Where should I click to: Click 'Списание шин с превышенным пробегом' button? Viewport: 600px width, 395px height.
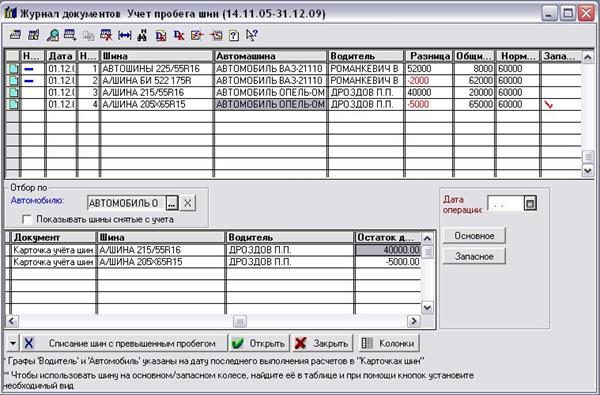(124, 343)
